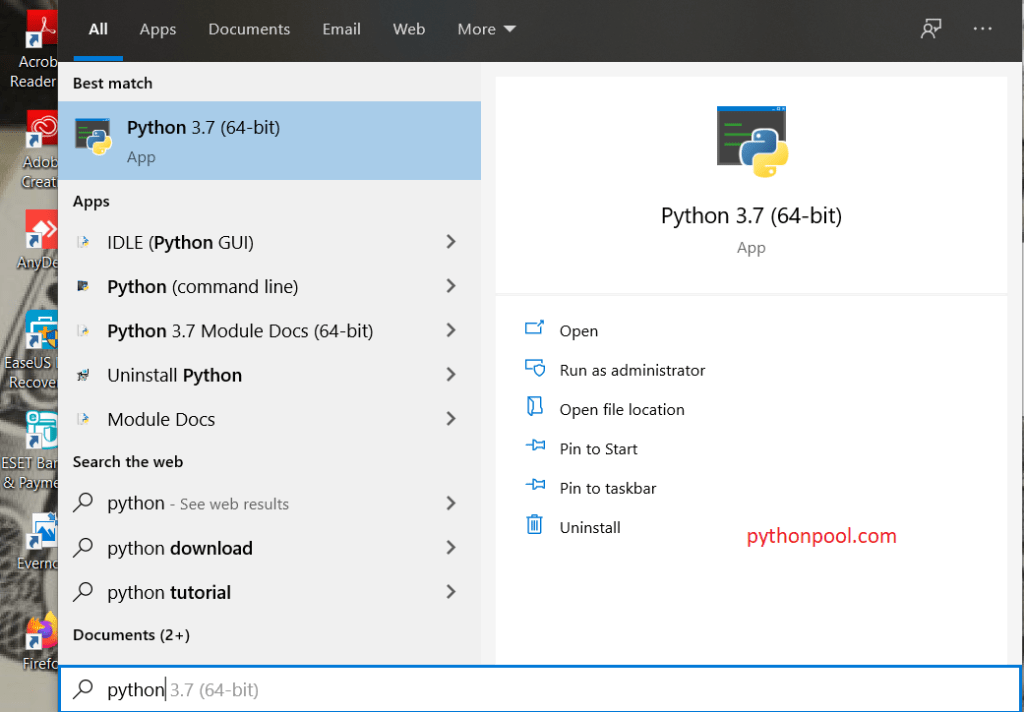The image size is (1024, 712).
Task: Open the Documents search tab
Action: pos(249,29)
